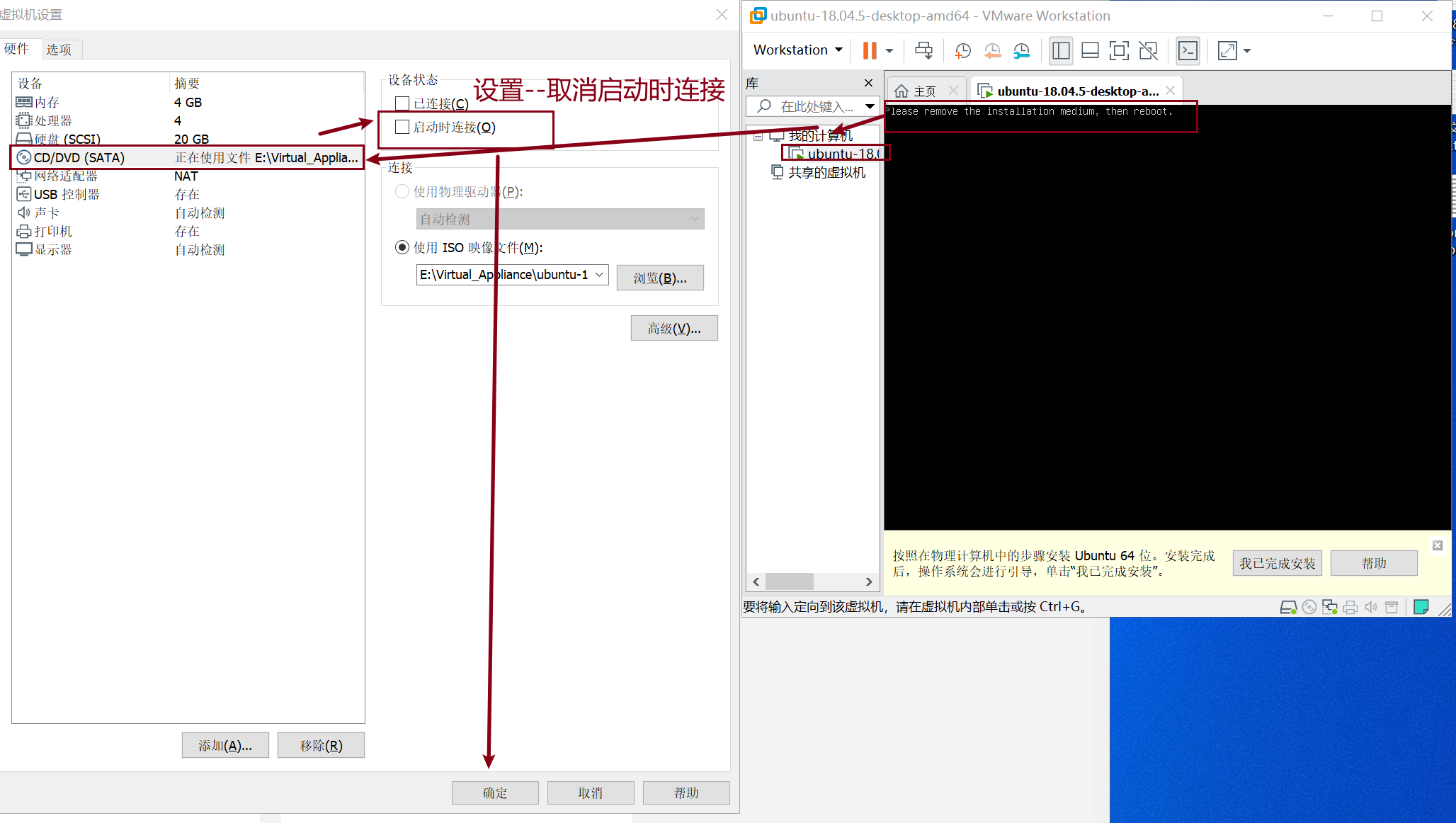Select 使用物理驱动器 radio button
Image resolution: width=1456 pixels, height=823 pixels.
coord(402,191)
